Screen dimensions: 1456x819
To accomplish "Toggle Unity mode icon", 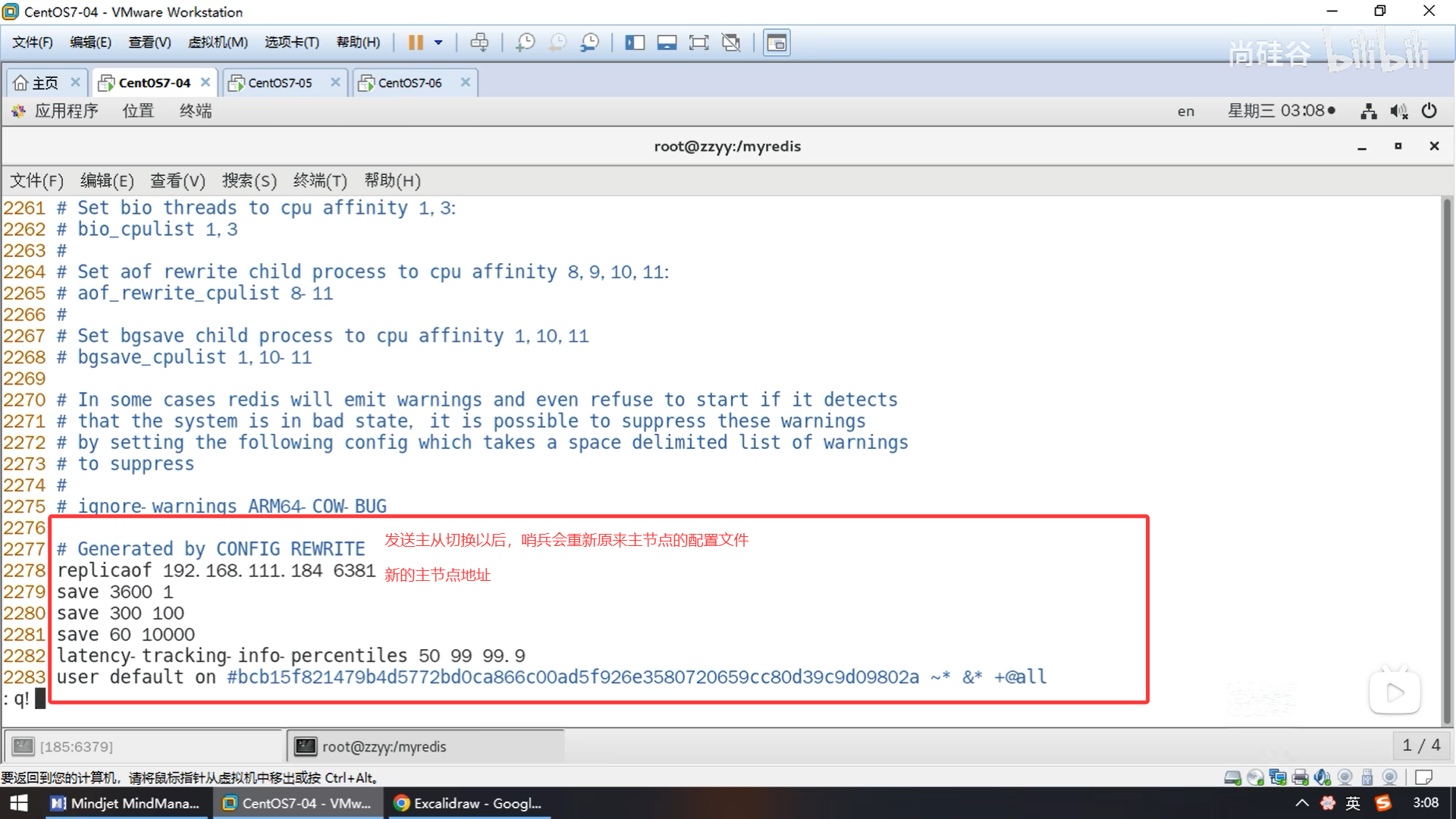I will 731,42.
